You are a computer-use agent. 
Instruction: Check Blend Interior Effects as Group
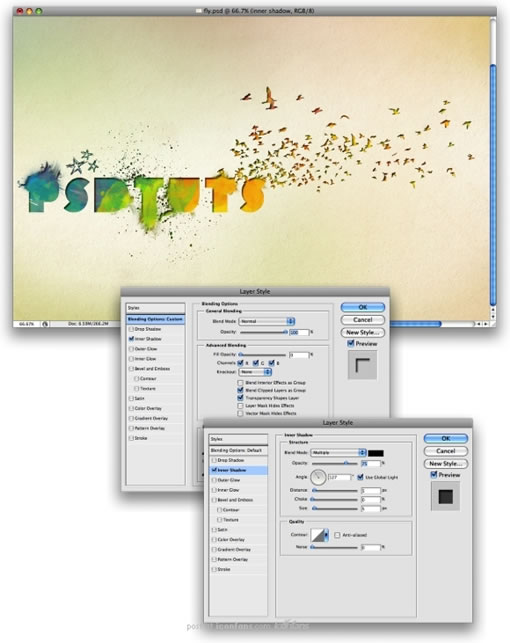(240, 383)
